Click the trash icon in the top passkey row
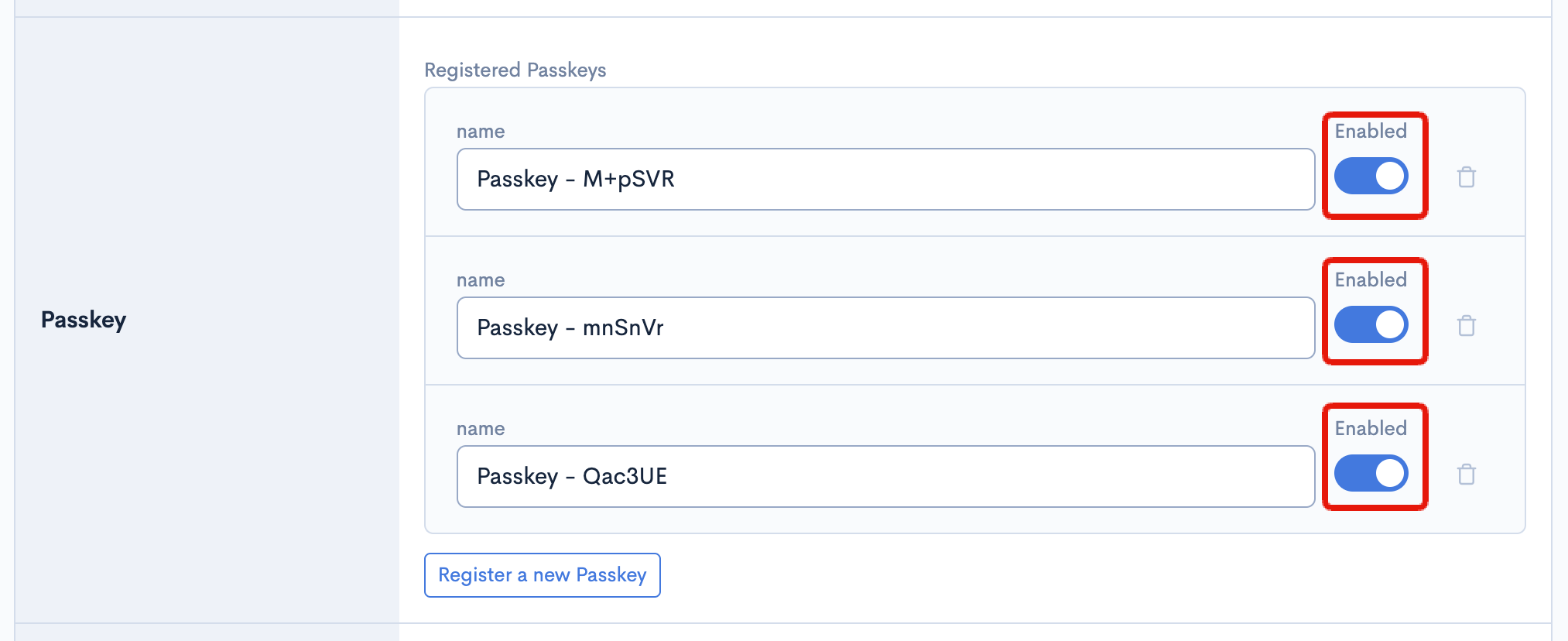The height and width of the screenshot is (641, 1568). (1467, 177)
